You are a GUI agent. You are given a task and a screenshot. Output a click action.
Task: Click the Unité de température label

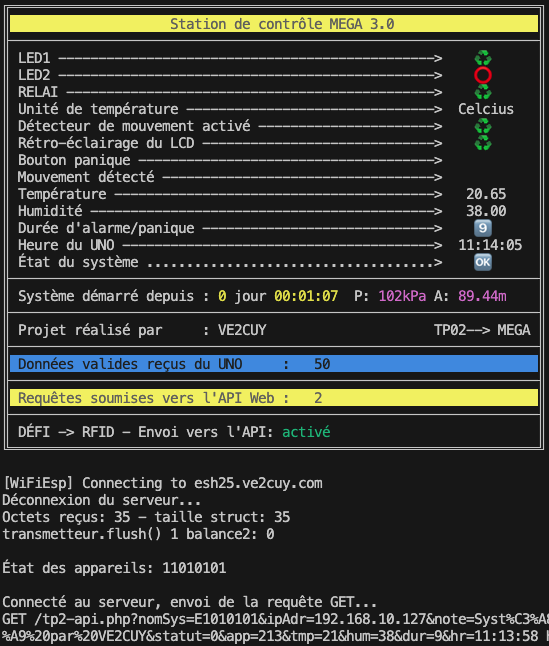pyautogui.click(x=98, y=109)
